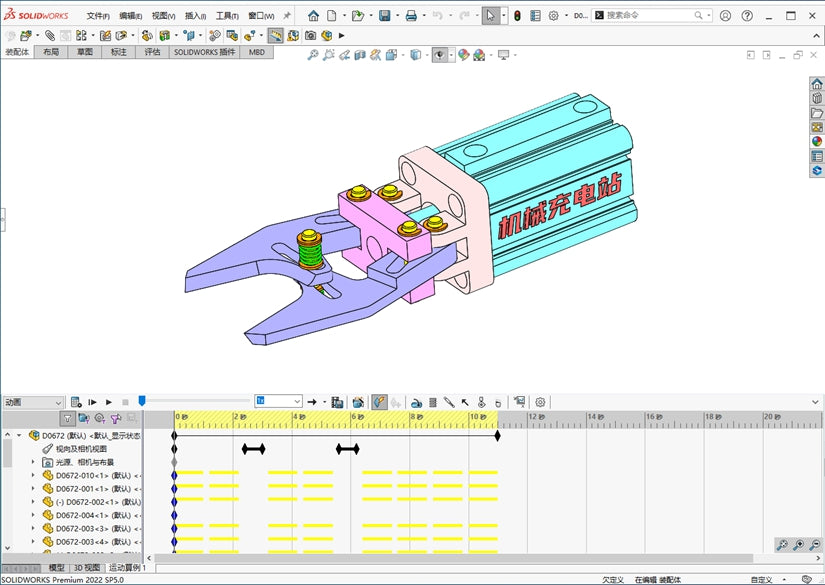The width and height of the screenshot is (825, 585).
Task: Open View Settings monitor icon
Action: tap(504, 55)
